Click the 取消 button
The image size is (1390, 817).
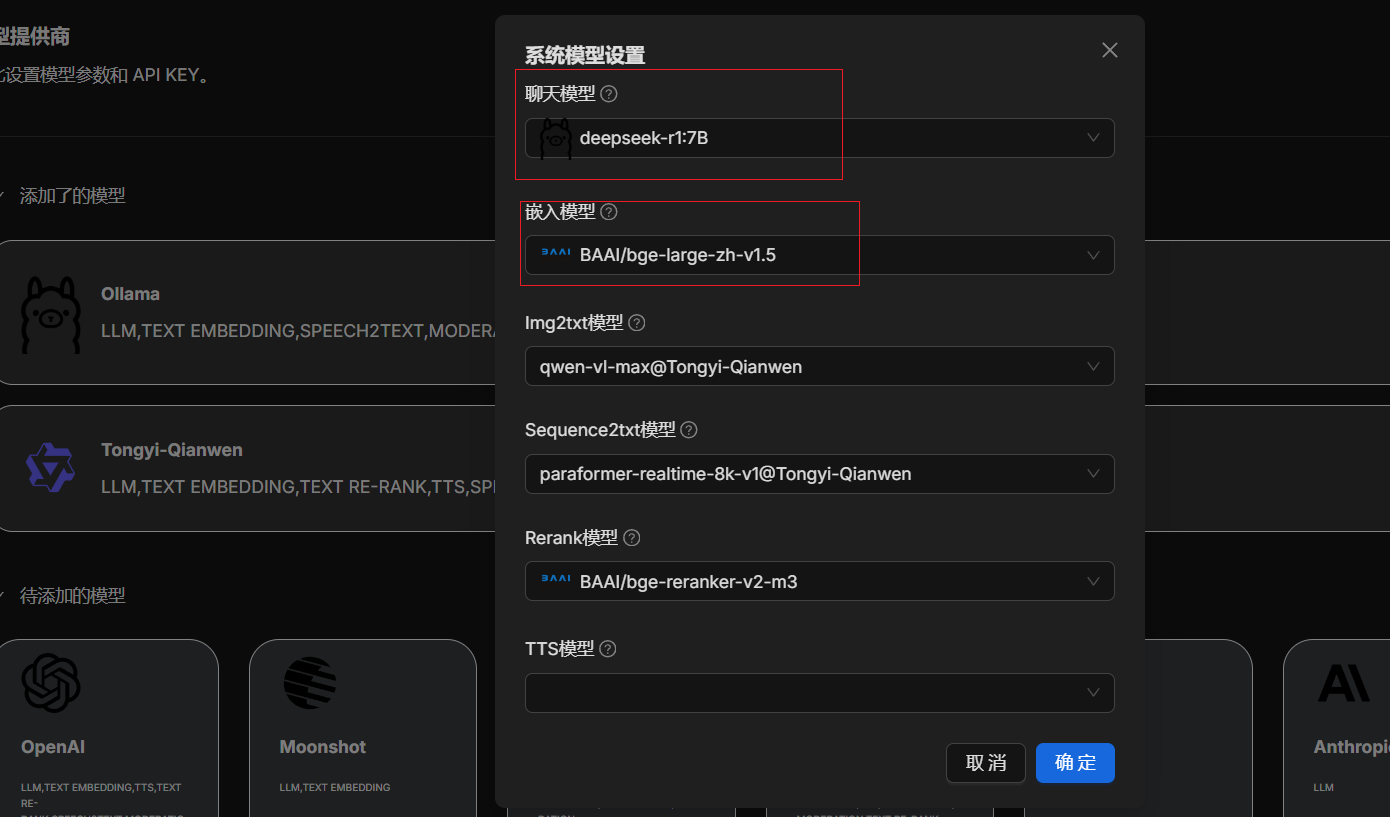coord(986,763)
